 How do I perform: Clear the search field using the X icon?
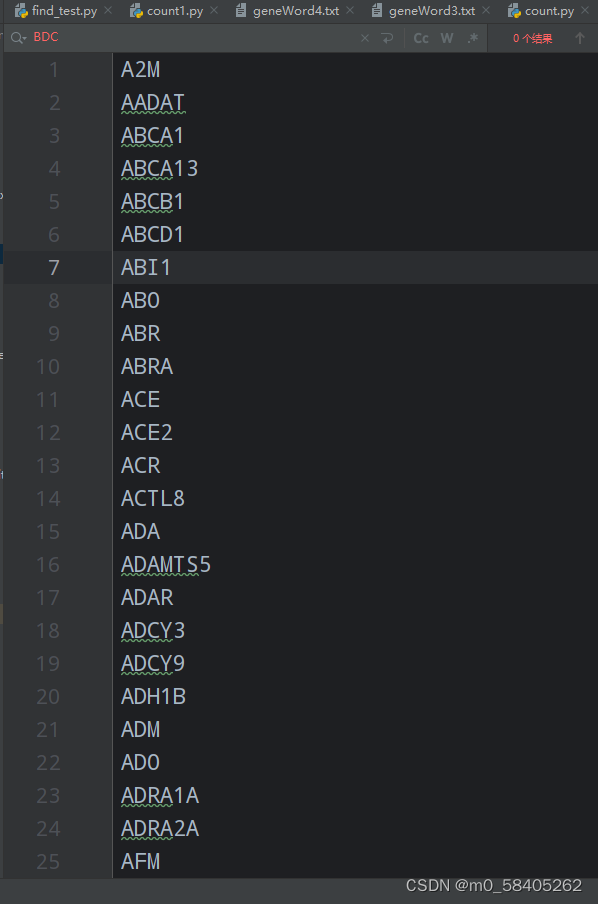(364, 38)
